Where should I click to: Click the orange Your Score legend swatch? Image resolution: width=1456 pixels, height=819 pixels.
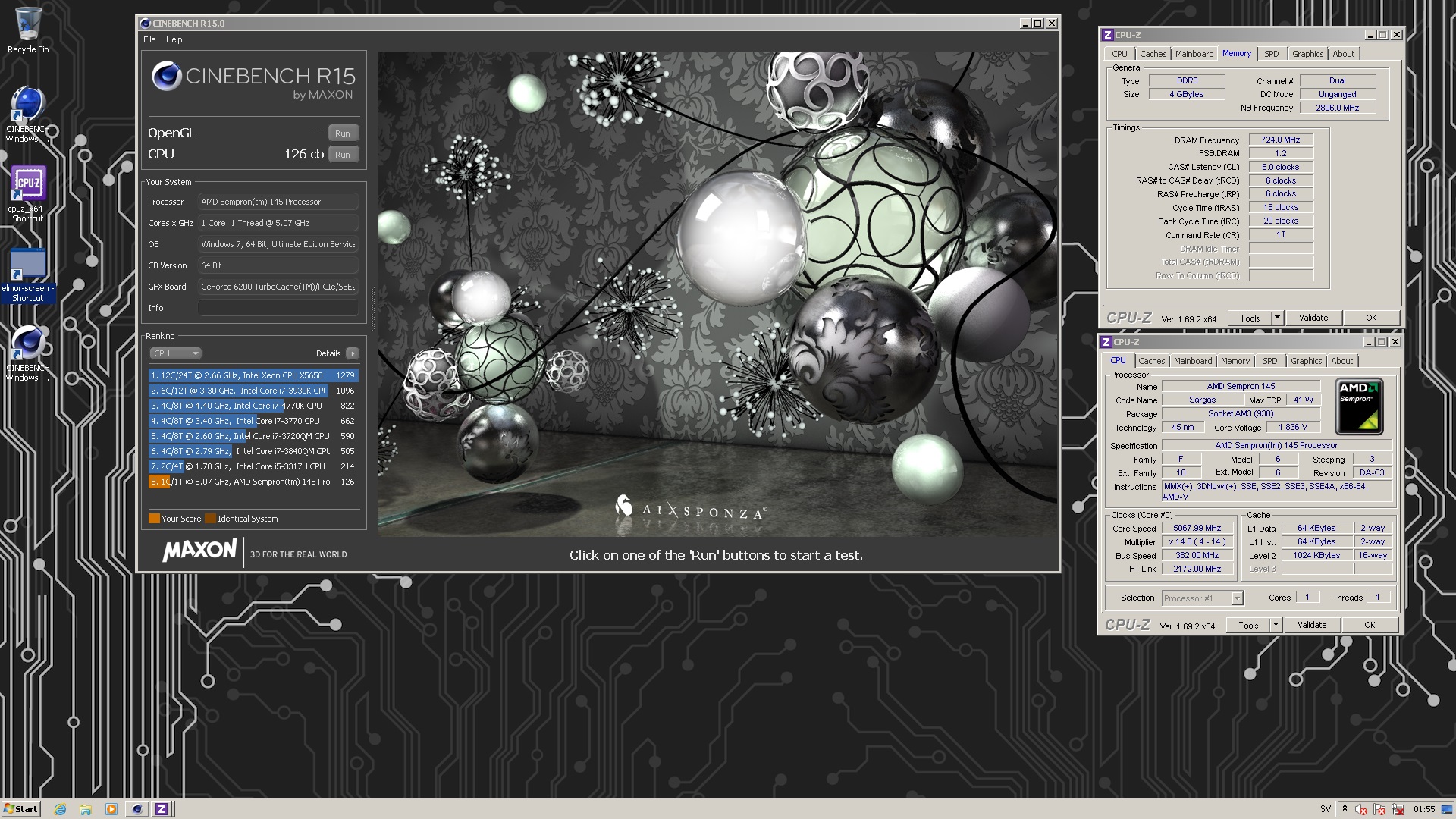(154, 519)
